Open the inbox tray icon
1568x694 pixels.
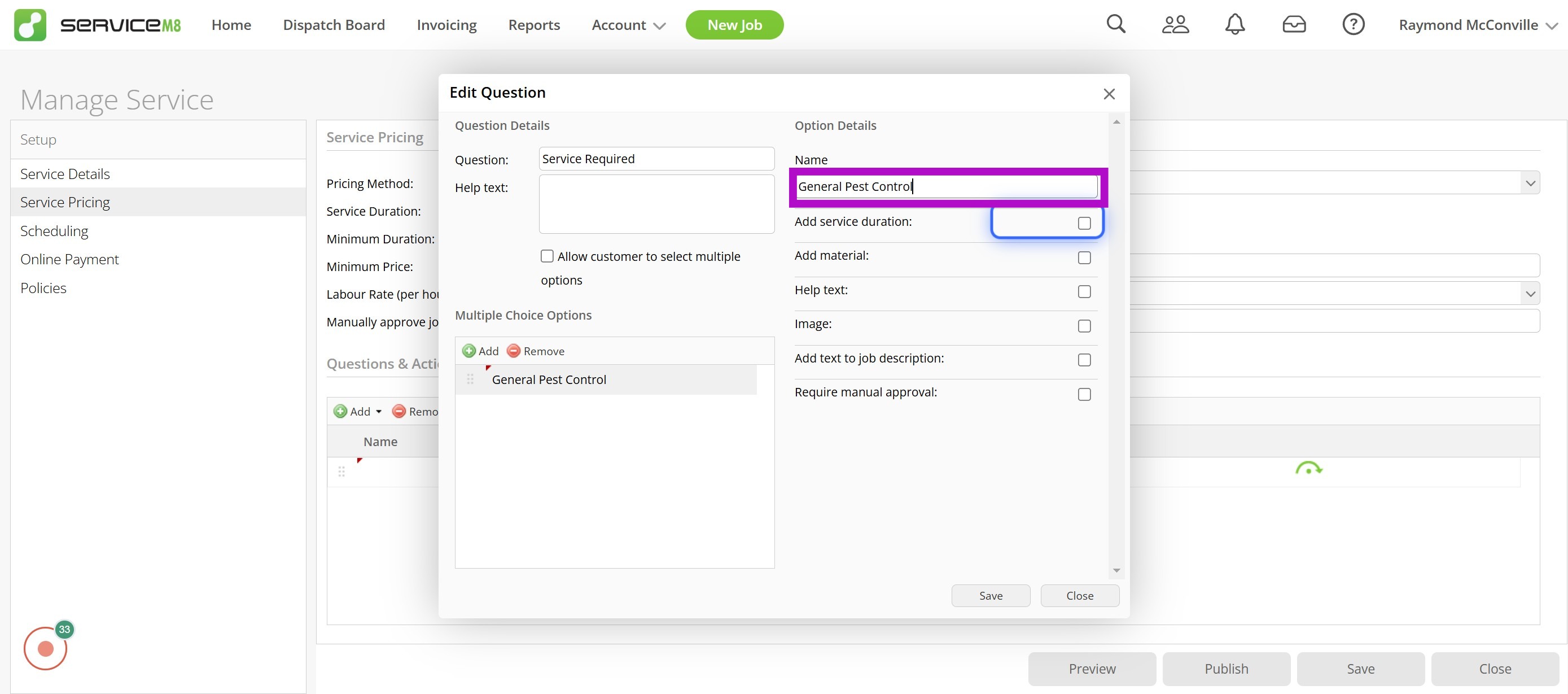coord(1294,24)
